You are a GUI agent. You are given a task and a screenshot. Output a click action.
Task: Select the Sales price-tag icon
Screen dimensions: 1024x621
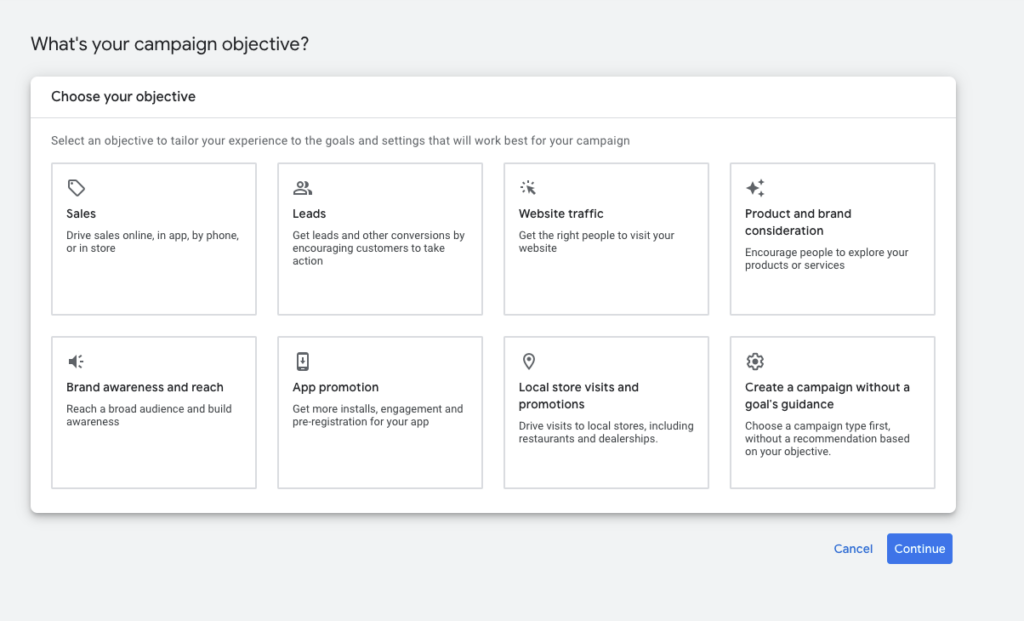click(77, 186)
